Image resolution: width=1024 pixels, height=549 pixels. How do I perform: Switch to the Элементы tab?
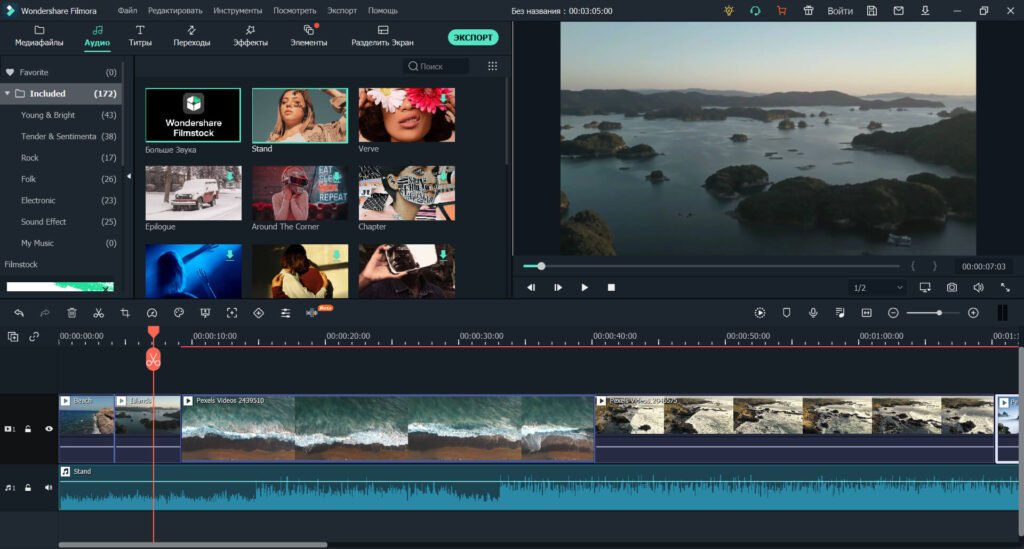pyautogui.click(x=309, y=37)
